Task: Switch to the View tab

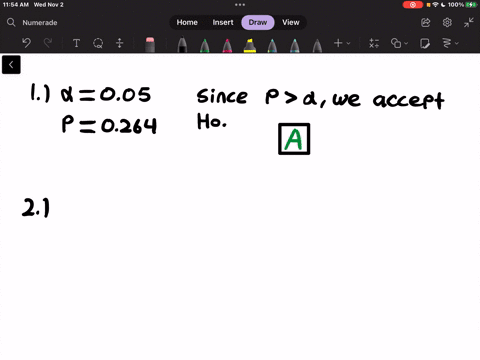Action: 291,22
